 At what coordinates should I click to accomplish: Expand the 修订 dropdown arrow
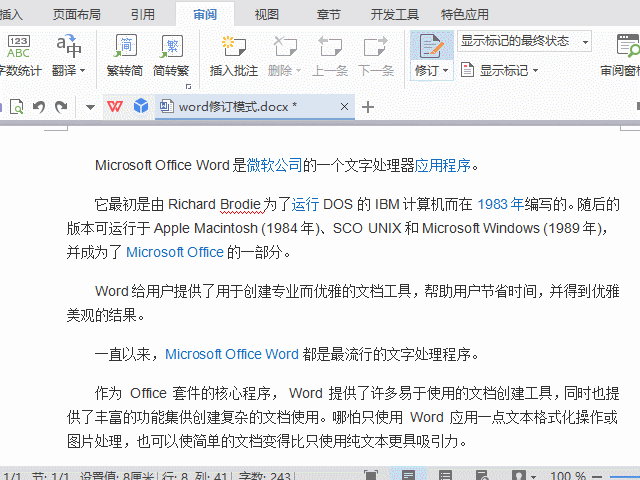click(445, 71)
